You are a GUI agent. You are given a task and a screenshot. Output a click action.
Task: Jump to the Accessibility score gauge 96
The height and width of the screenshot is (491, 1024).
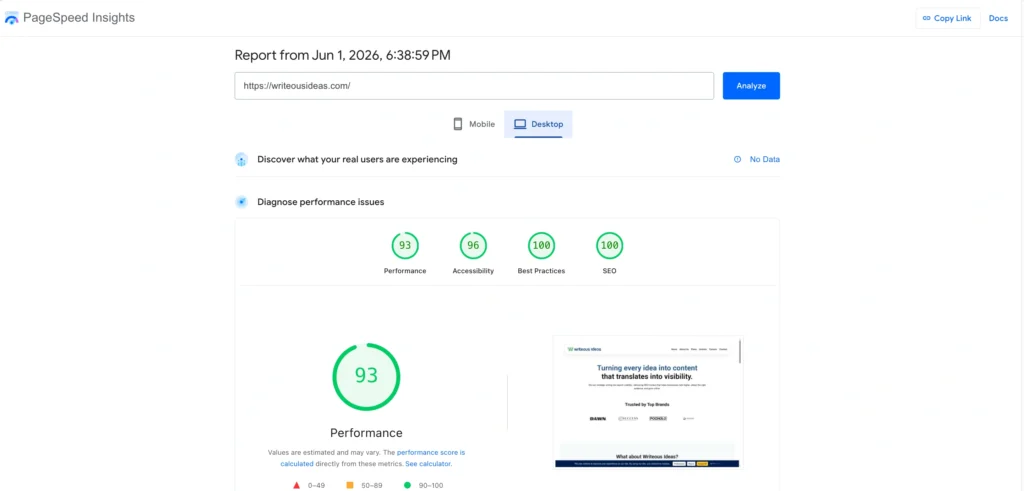[473, 246]
